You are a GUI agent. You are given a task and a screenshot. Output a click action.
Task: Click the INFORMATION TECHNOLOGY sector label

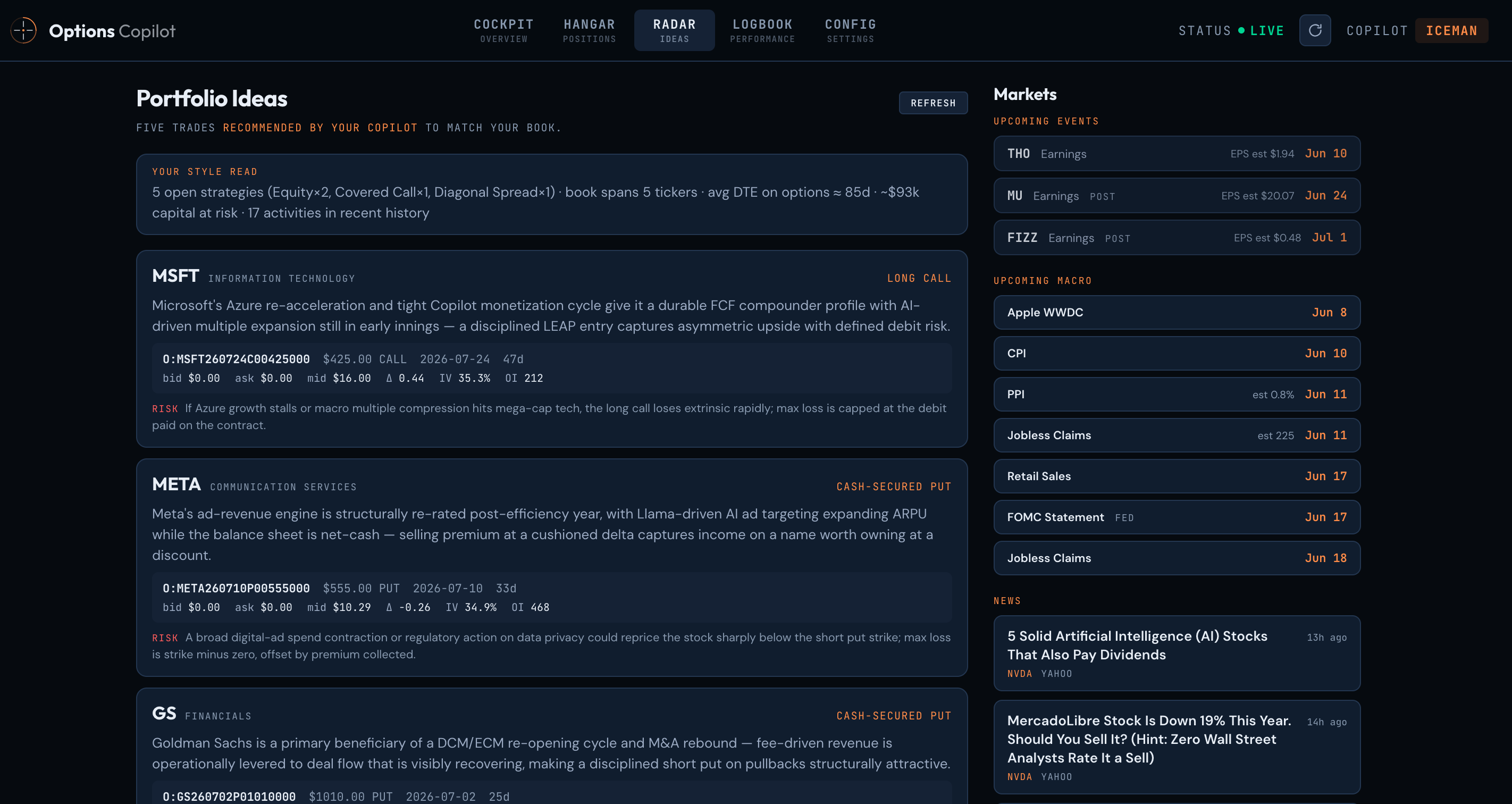pyautogui.click(x=282, y=279)
